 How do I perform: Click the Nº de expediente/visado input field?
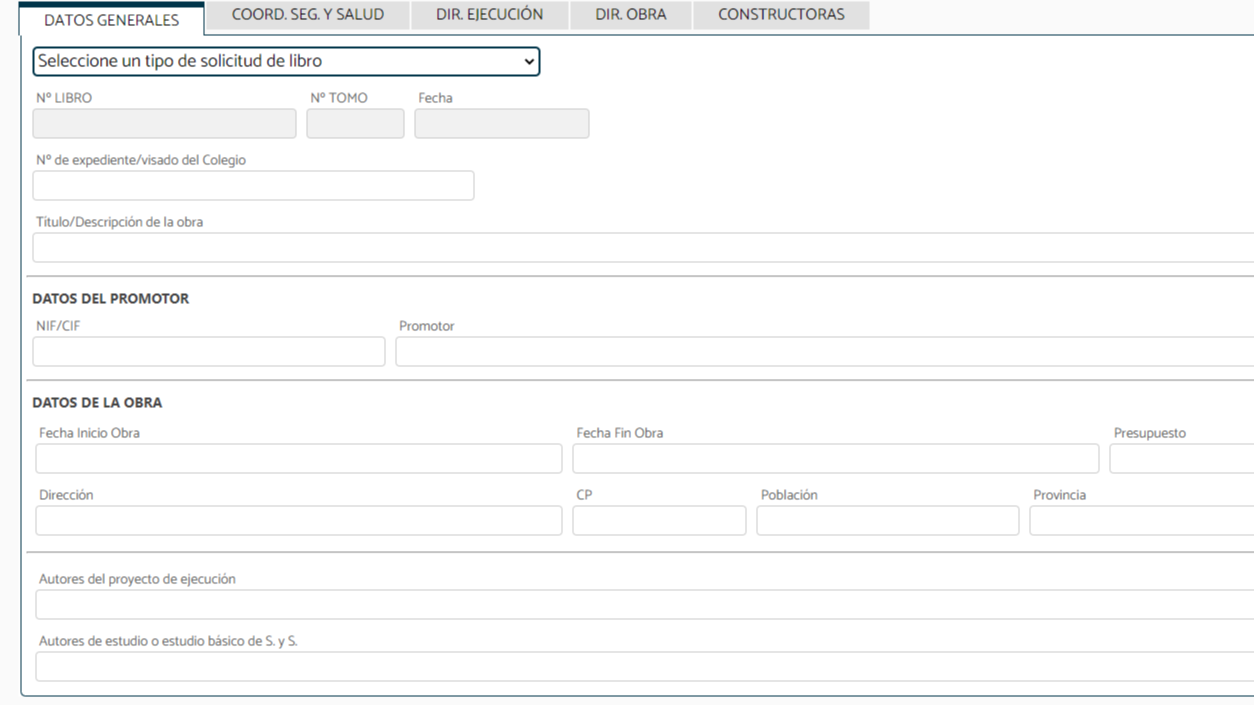pyautogui.click(x=253, y=186)
